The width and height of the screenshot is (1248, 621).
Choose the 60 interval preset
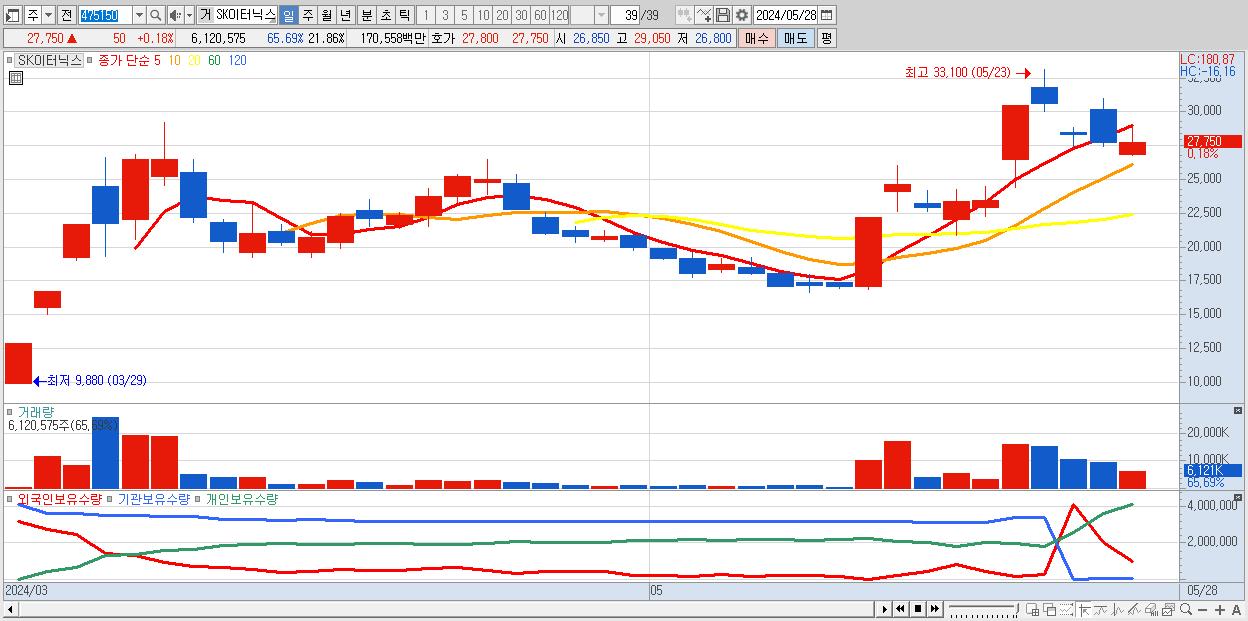click(540, 15)
